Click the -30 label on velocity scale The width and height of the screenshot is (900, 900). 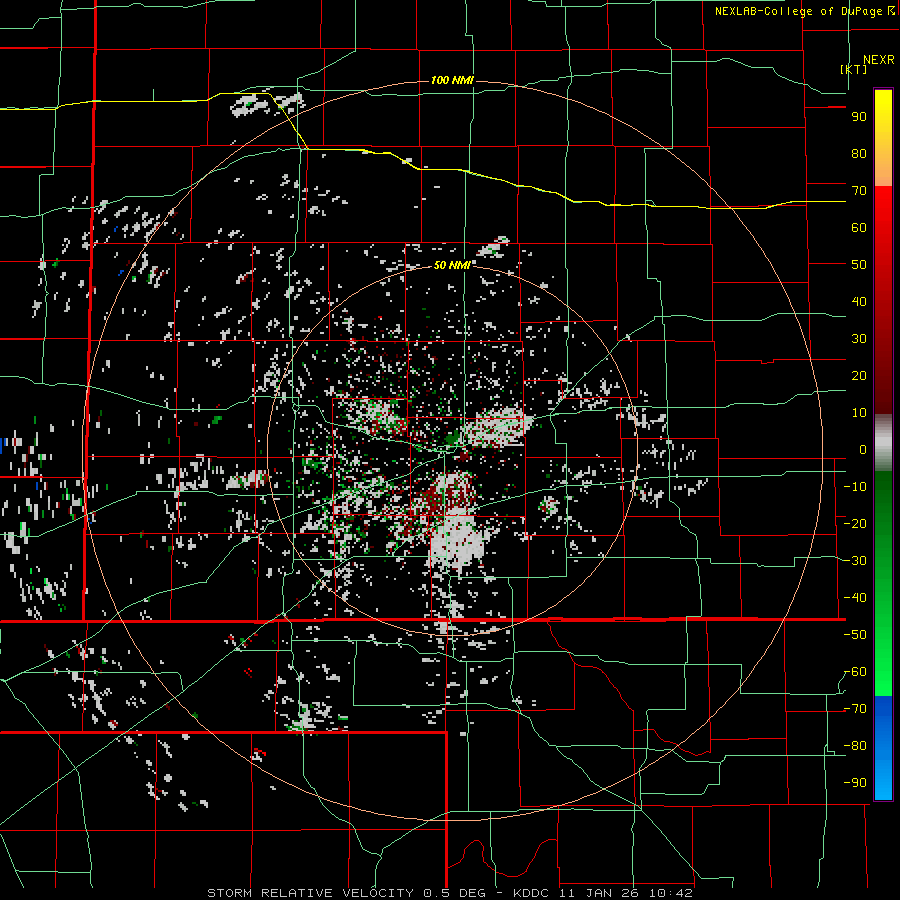pyautogui.click(x=855, y=561)
